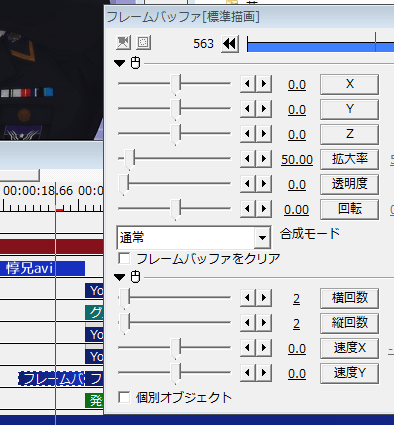Increase 回転 with right arrow
Viewport: 394px width, 425px height.
click(x=264, y=209)
